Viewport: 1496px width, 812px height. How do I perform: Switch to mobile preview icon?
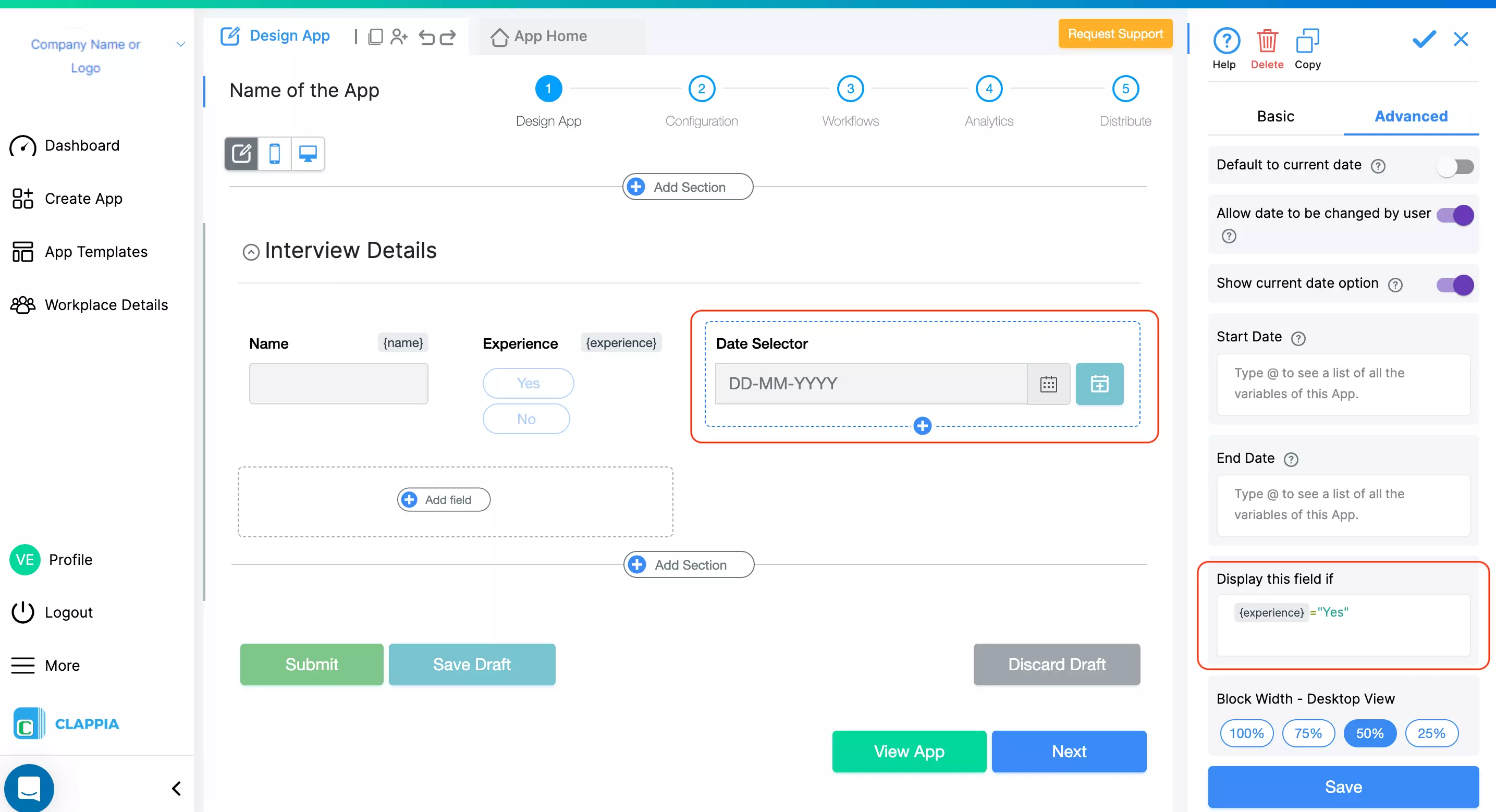pyautogui.click(x=275, y=154)
